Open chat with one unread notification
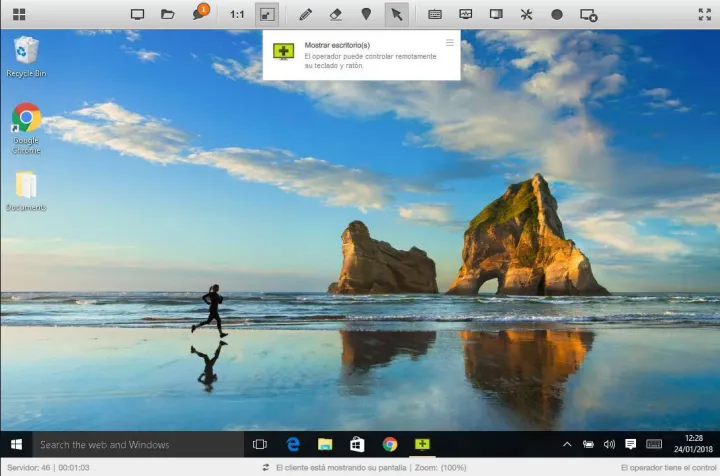Image resolution: width=720 pixels, height=476 pixels. (x=198, y=15)
